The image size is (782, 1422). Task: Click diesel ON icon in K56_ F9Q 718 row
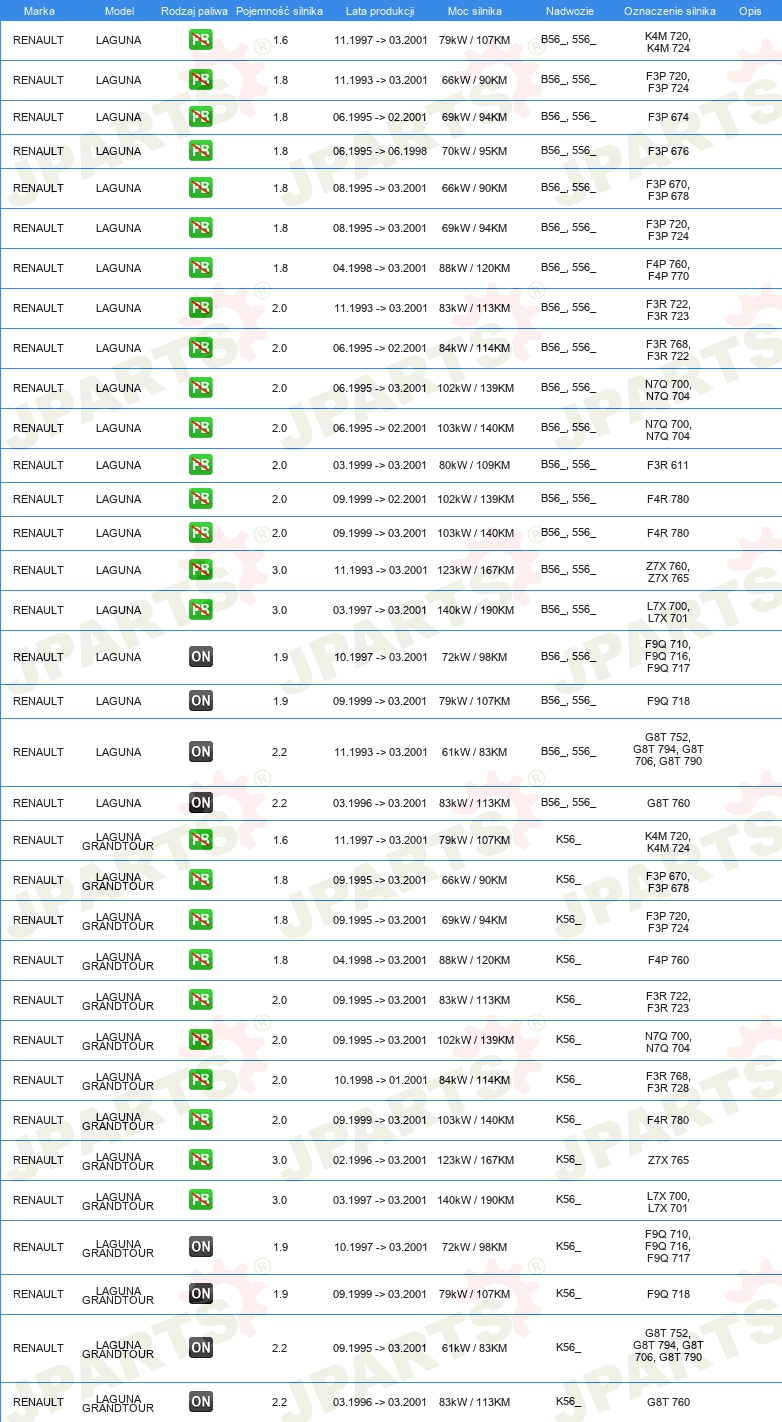pyautogui.click(x=201, y=1294)
